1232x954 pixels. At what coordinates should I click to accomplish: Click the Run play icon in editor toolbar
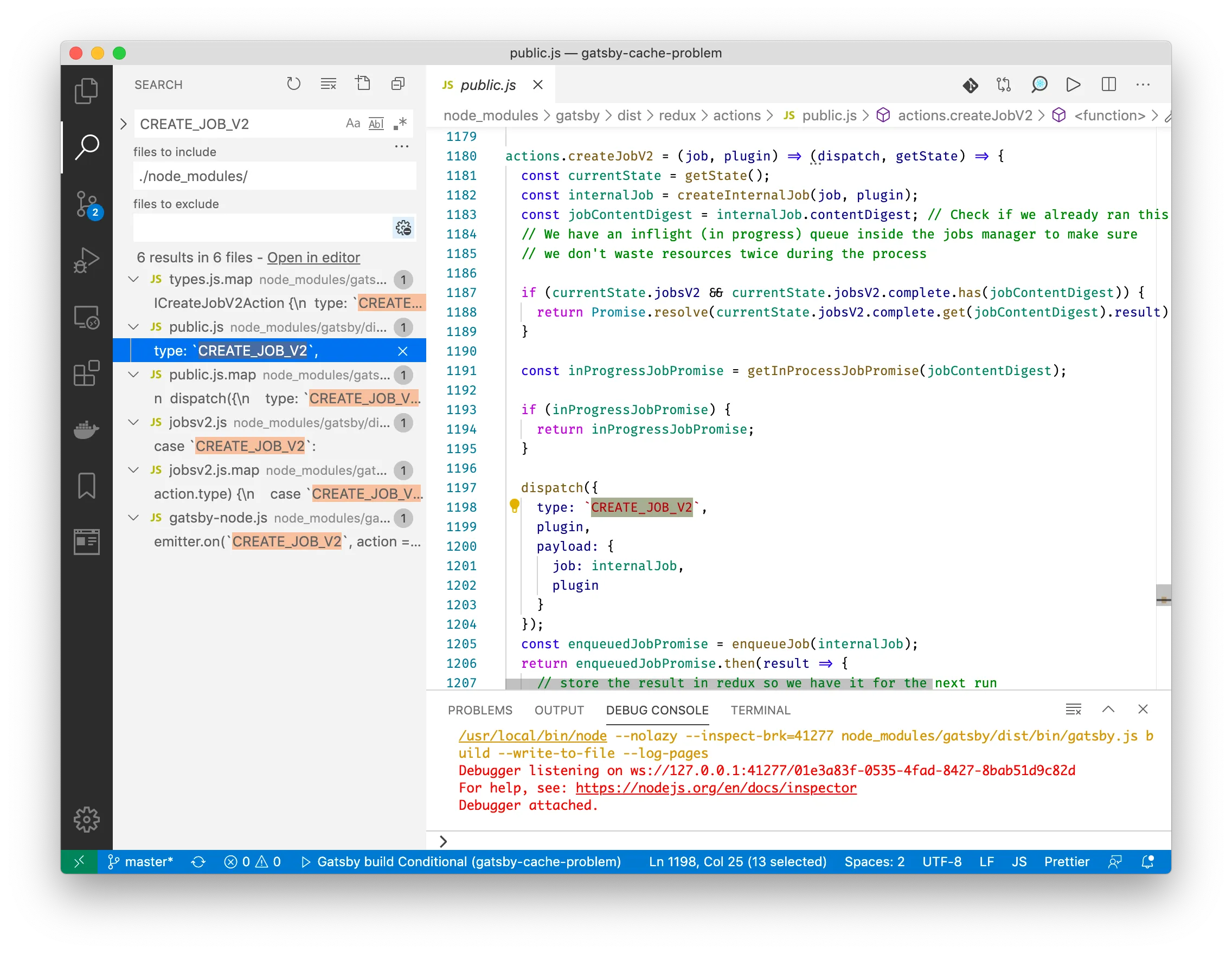pos(1073,85)
